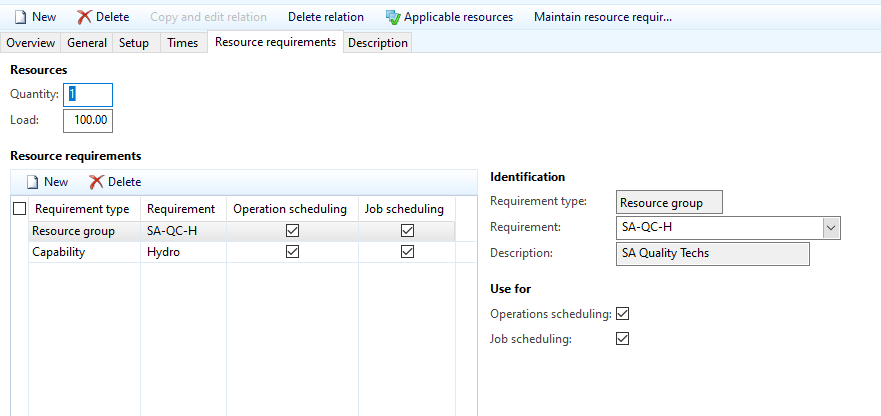Click the Load value field
The width and height of the screenshot is (881, 416).
[x=88, y=121]
